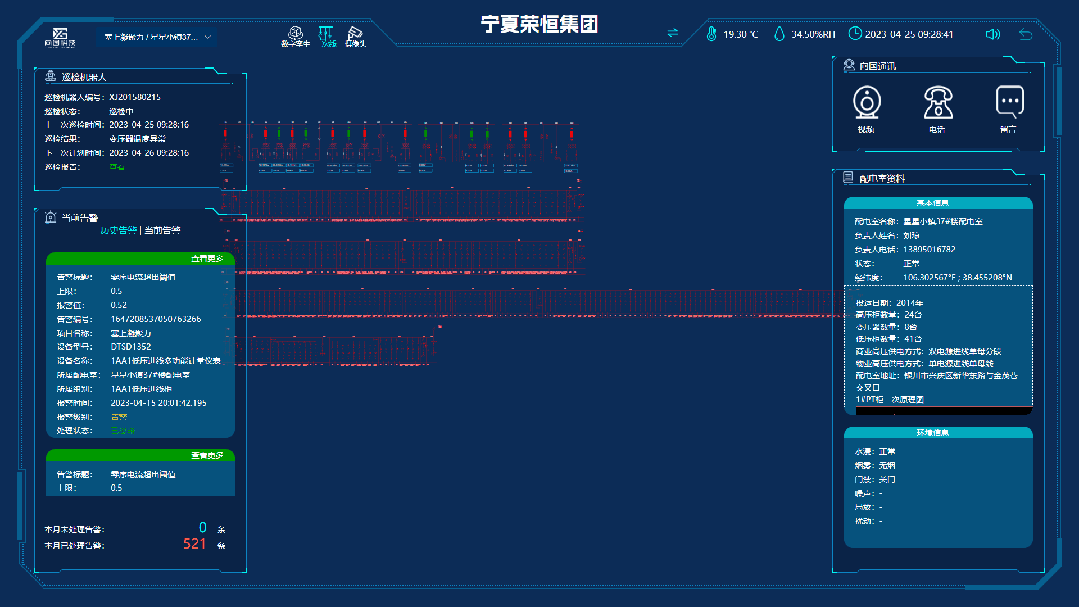This screenshot has height=607, width=1079.
Task: Go back using the return arrow icon
Action: (1025, 34)
